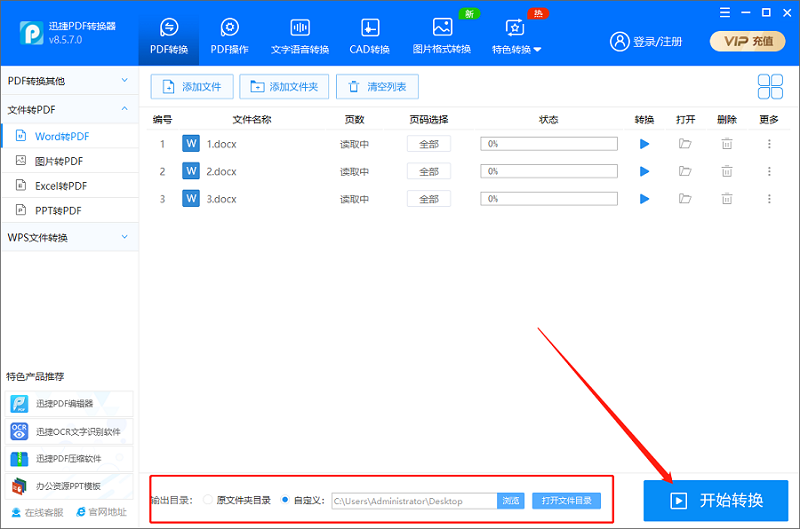Click the 文件名称 column header

coord(252,119)
